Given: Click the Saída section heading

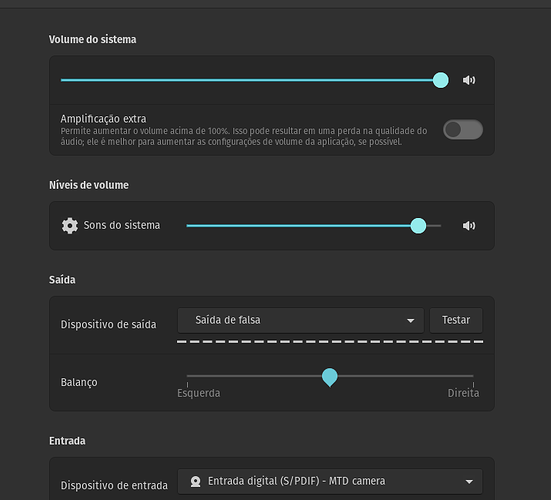Looking at the screenshot, I should (62, 280).
